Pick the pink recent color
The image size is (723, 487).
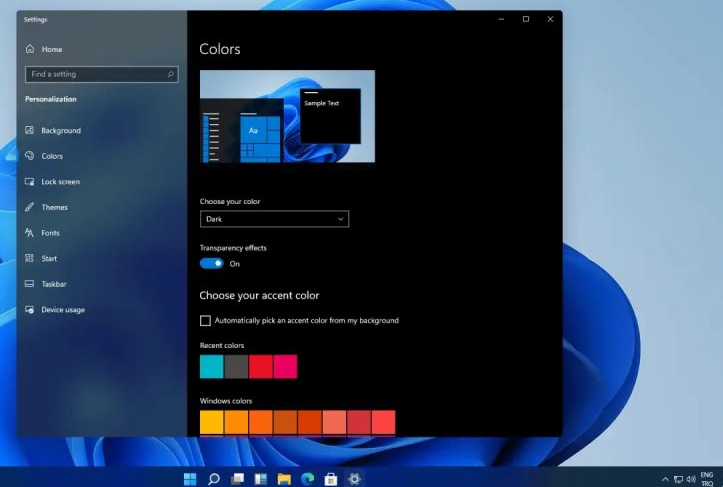285,367
